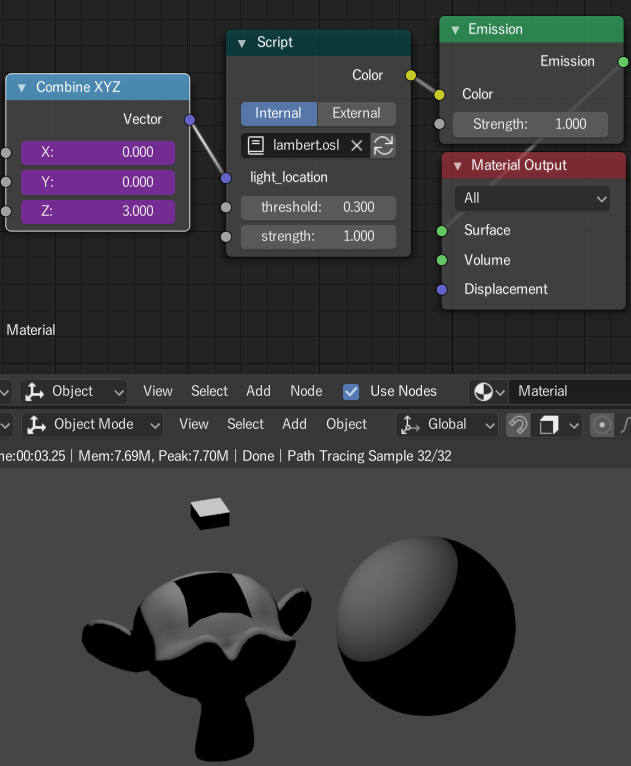Open the Object Mode dropdown
The width and height of the screenshot is (631, 766).
pyautogui.click(x=93, y=425)
